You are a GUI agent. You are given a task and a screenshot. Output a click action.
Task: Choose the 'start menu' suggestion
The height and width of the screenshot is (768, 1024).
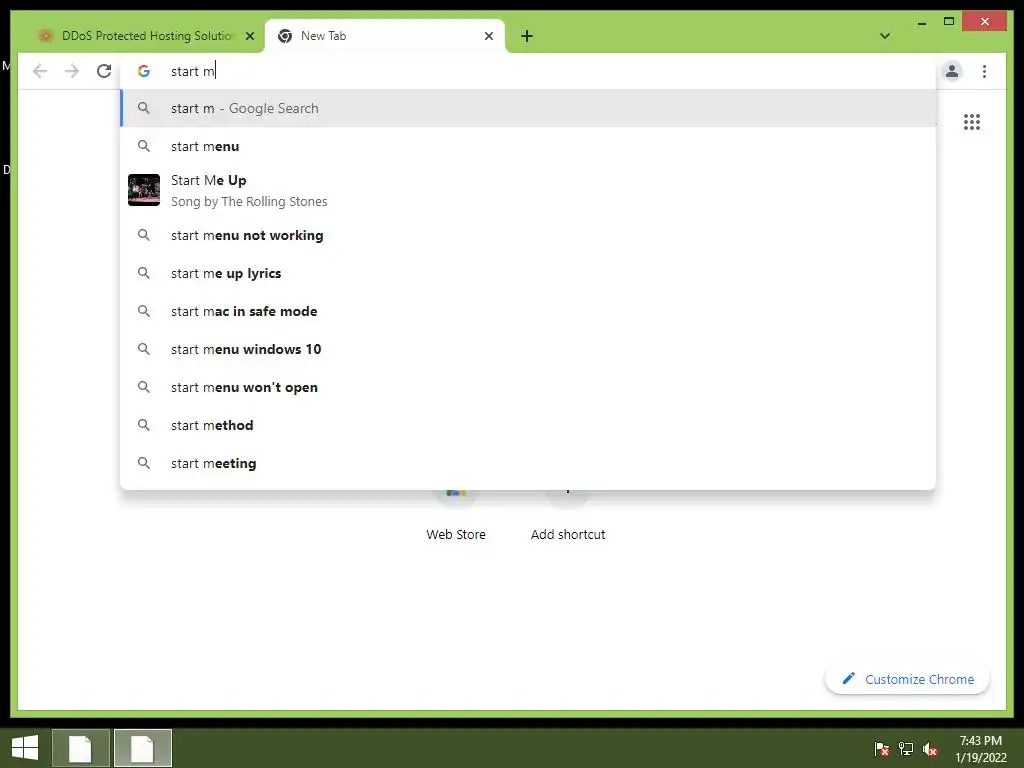click(528, 146)
